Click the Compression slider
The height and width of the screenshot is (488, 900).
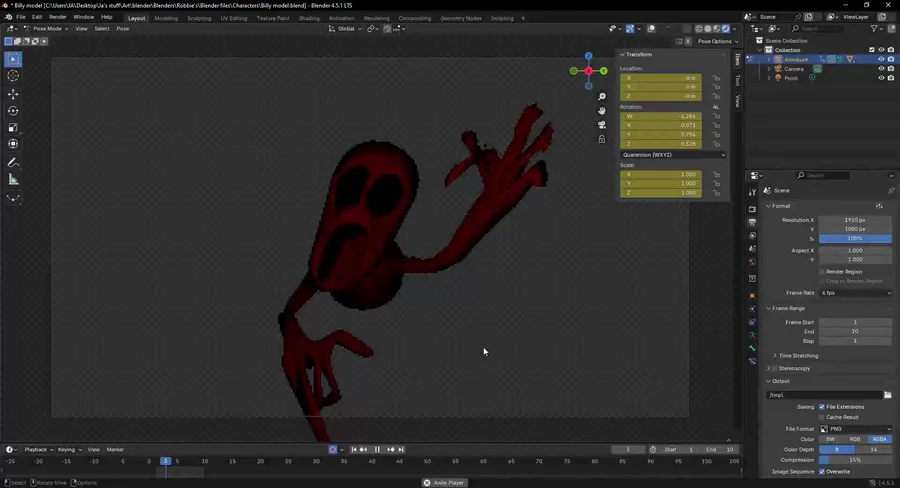(855, 460)
